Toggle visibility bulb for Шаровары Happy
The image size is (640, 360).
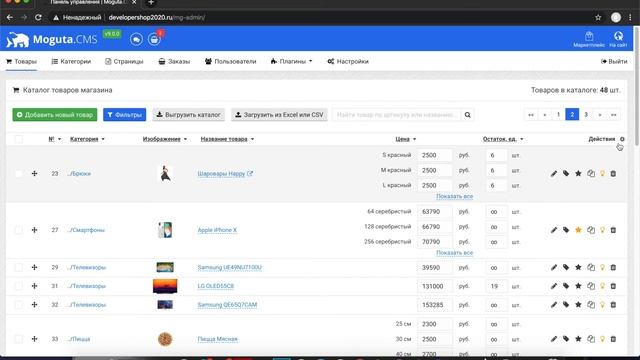pos(602,174)
